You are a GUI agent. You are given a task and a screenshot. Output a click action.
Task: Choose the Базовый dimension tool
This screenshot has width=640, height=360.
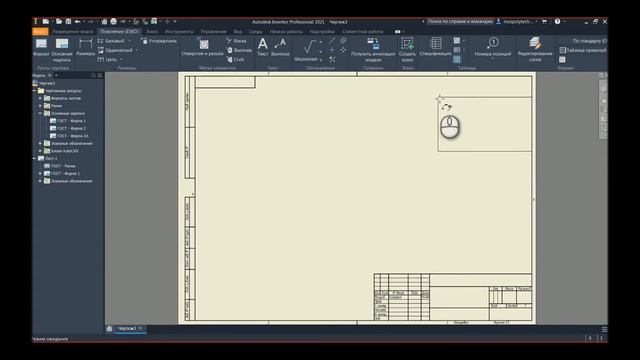pos(111,41)
